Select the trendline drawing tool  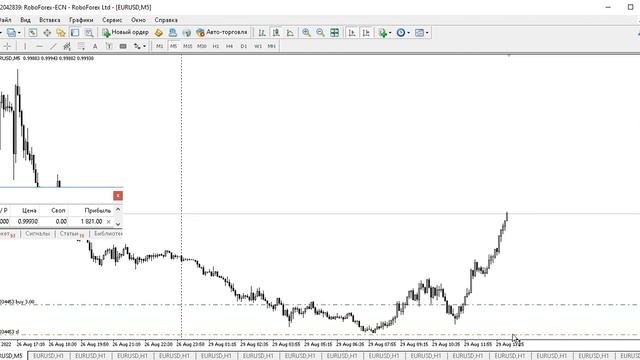tap(53, 46)
